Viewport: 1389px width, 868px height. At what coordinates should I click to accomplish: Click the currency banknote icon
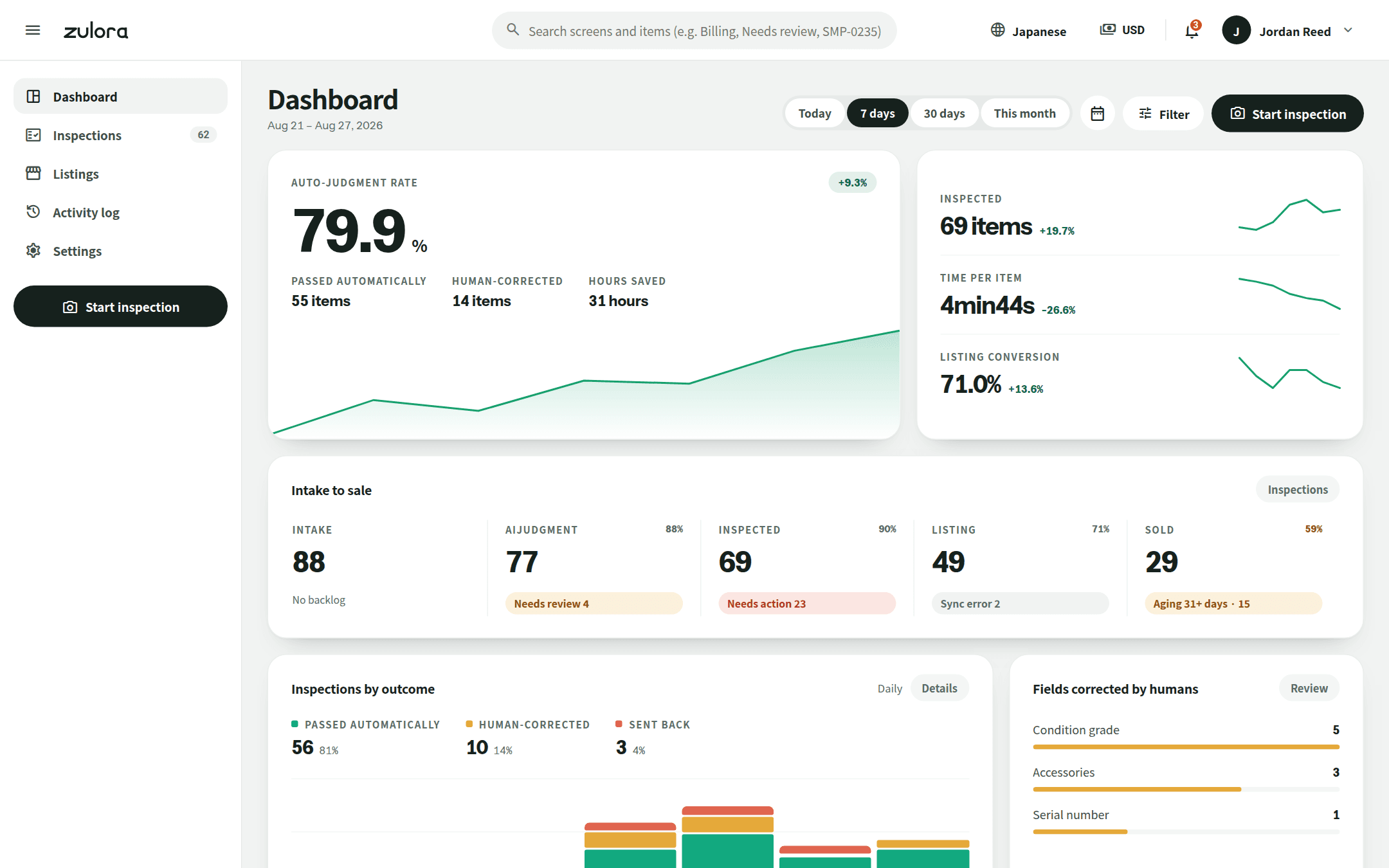tap(1107, 30)
